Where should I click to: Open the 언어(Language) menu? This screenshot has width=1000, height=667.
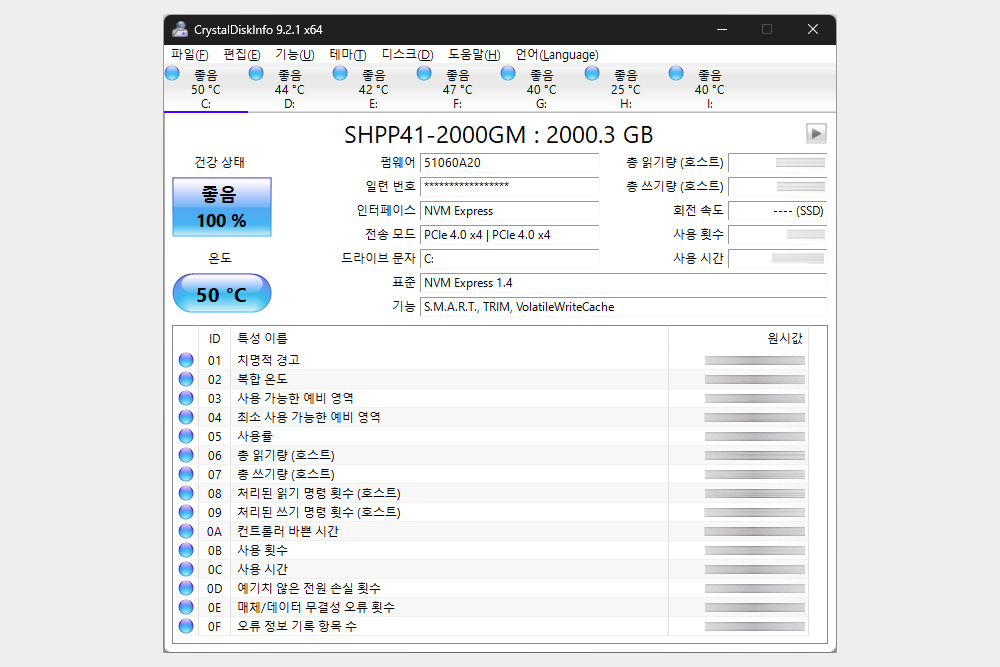coord(557,54)
